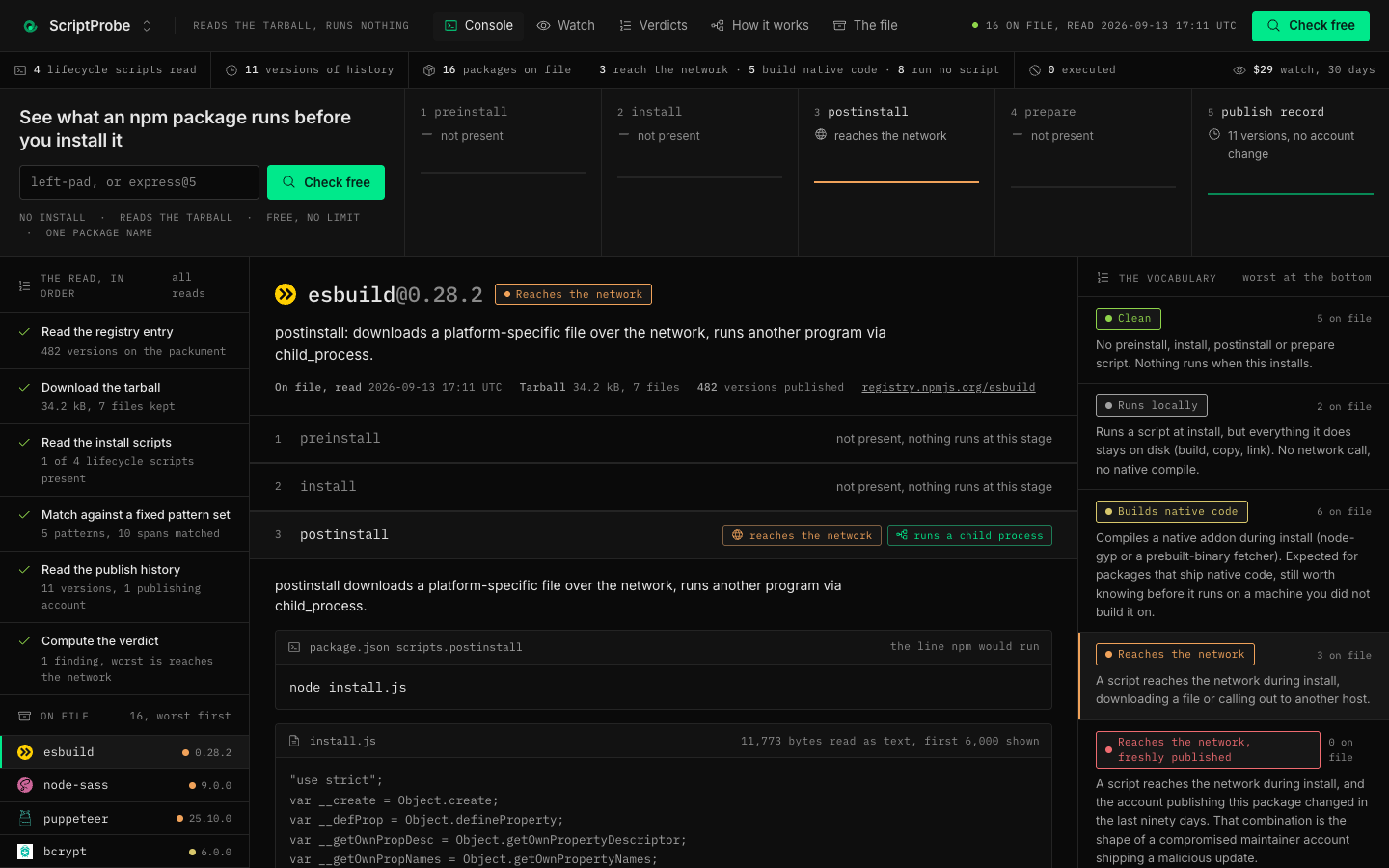Select bcrypt in the on-file list
Image resolution: width=1389 pixels, height=868 pixels.
[124, 852]
